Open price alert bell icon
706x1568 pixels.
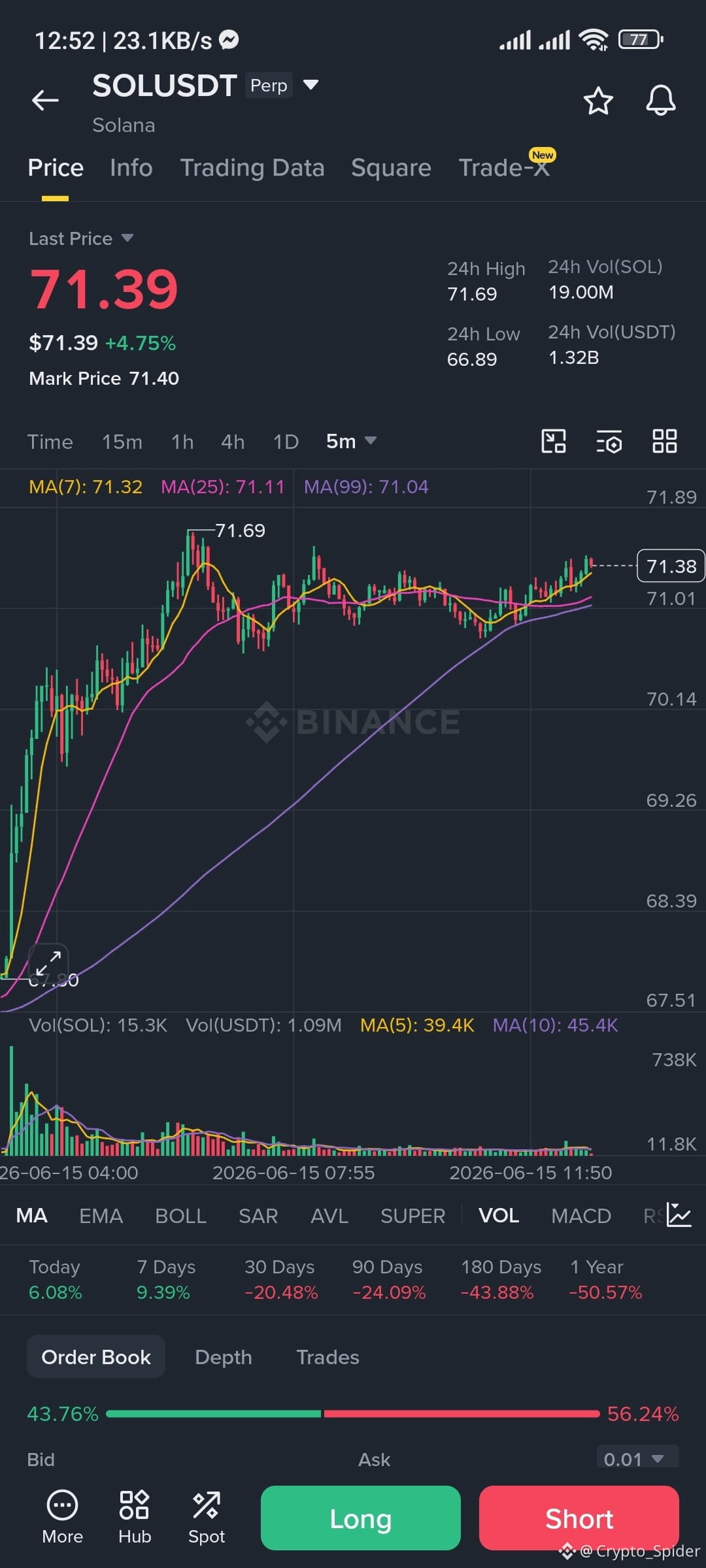(660, 101)
